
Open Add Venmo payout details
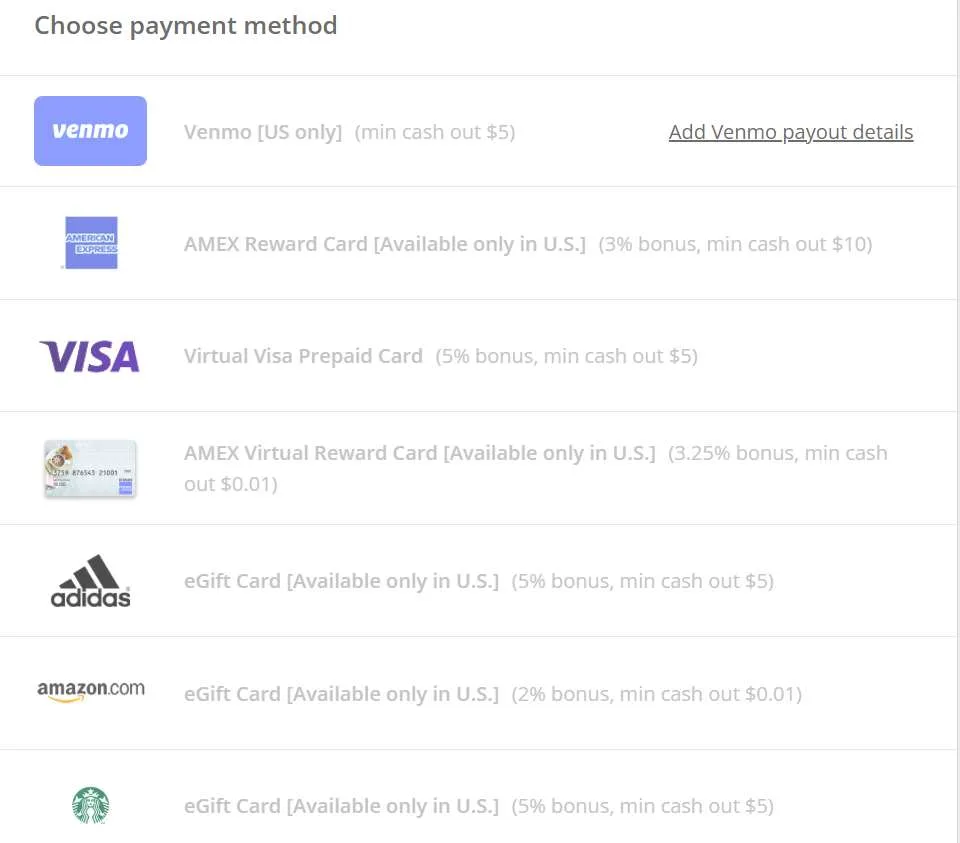790,131
